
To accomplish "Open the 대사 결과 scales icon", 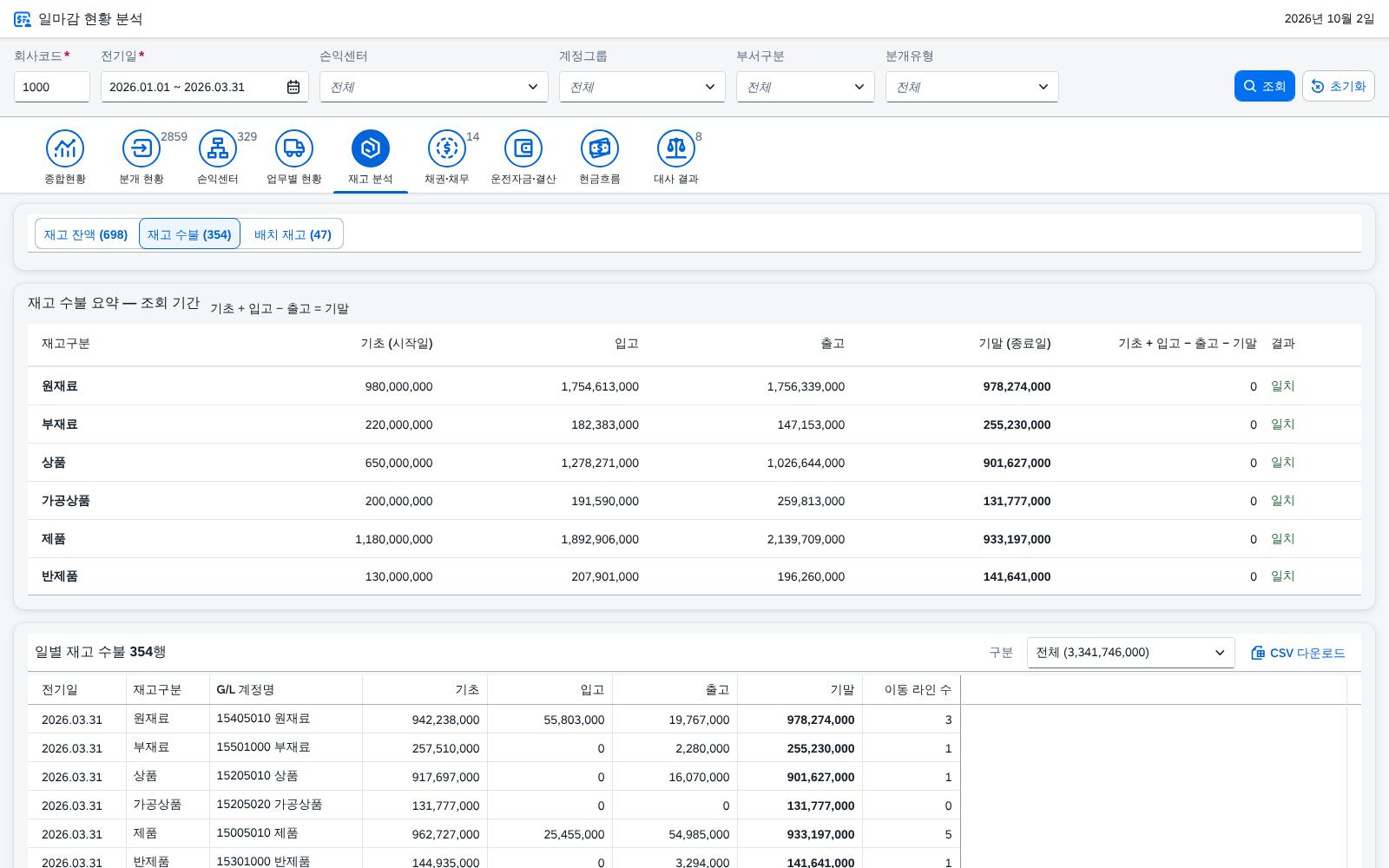I will (x=676, y=148).
